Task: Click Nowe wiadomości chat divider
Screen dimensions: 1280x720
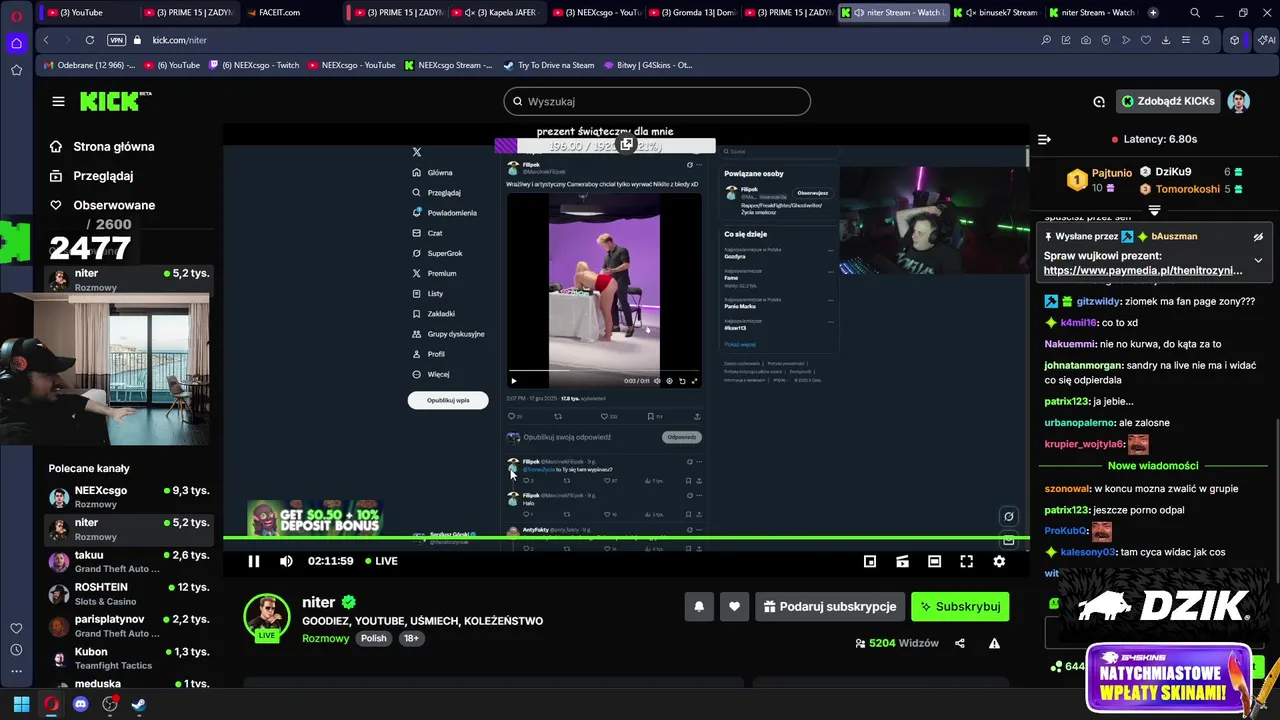Action: [1153, 466]
